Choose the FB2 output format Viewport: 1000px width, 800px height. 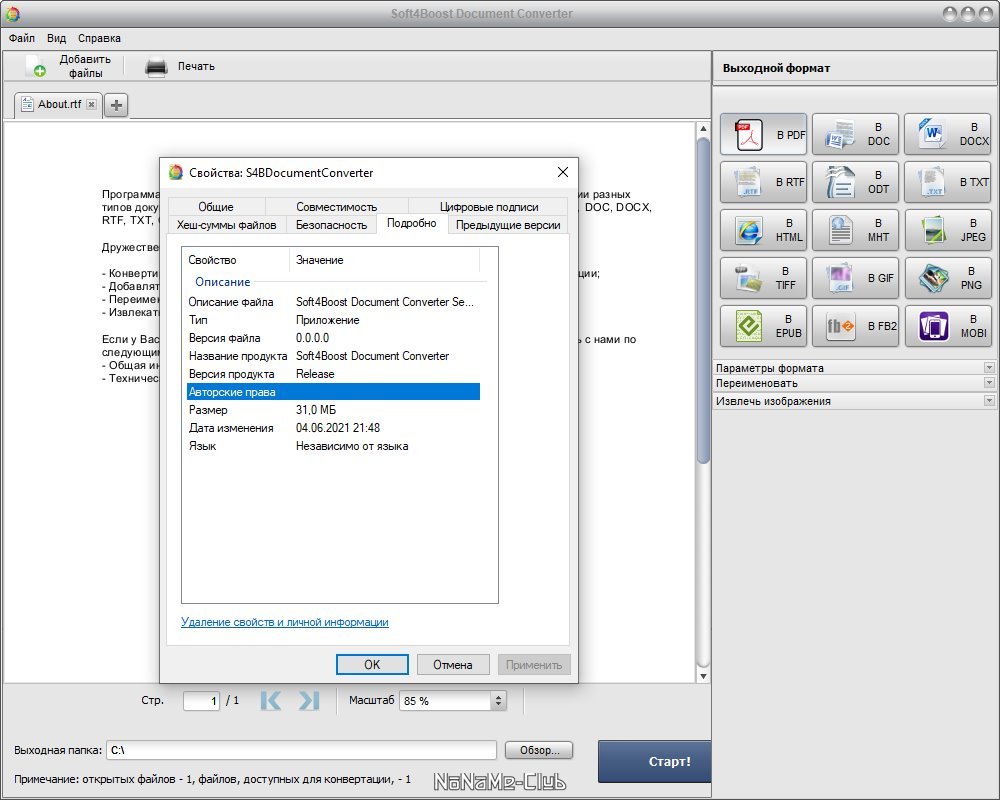[855, 326]
